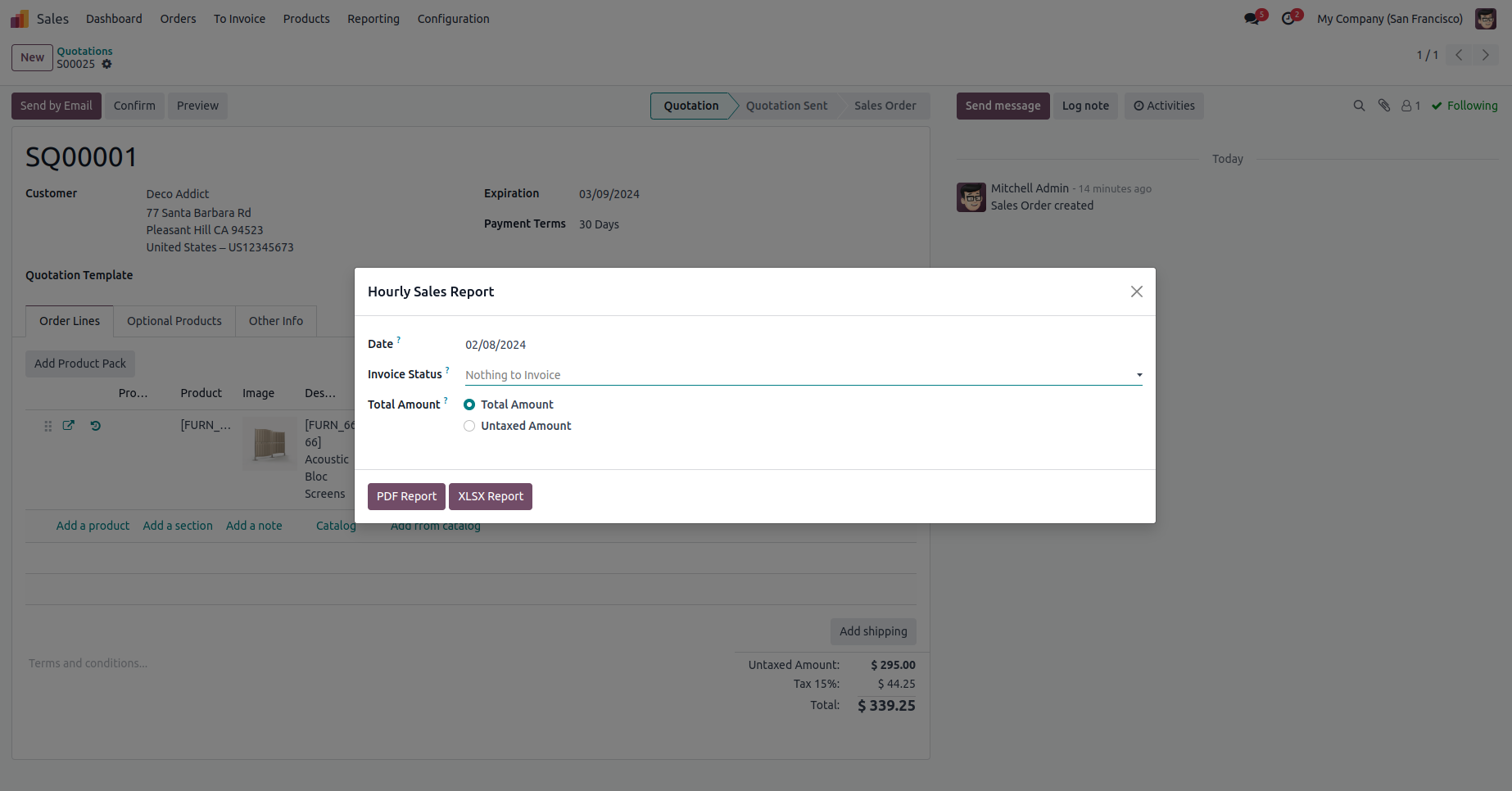The width and height of the screenshot is (1512, 791).
Task: Click the Mitchell Admin user avatar
Action: point(1485,18)
